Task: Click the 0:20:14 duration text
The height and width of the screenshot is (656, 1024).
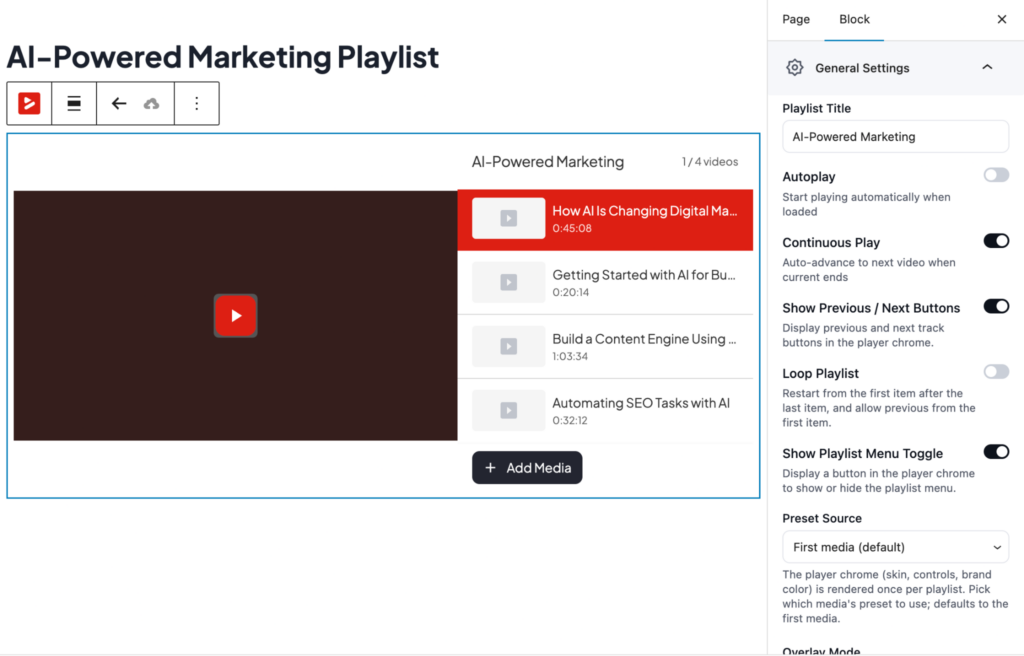Action: point(571,293)
